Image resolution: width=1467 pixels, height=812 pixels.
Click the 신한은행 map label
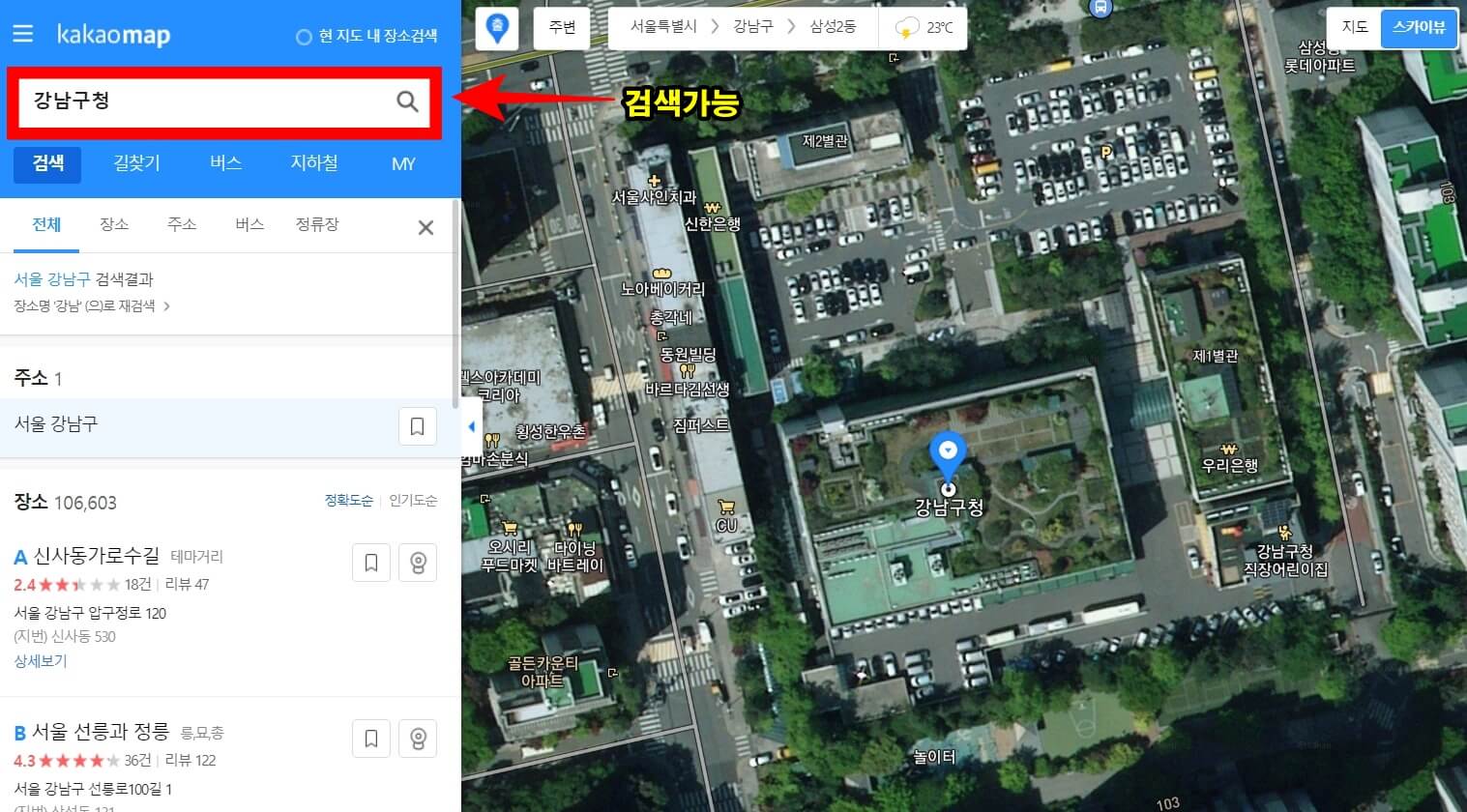click(712, 223)
